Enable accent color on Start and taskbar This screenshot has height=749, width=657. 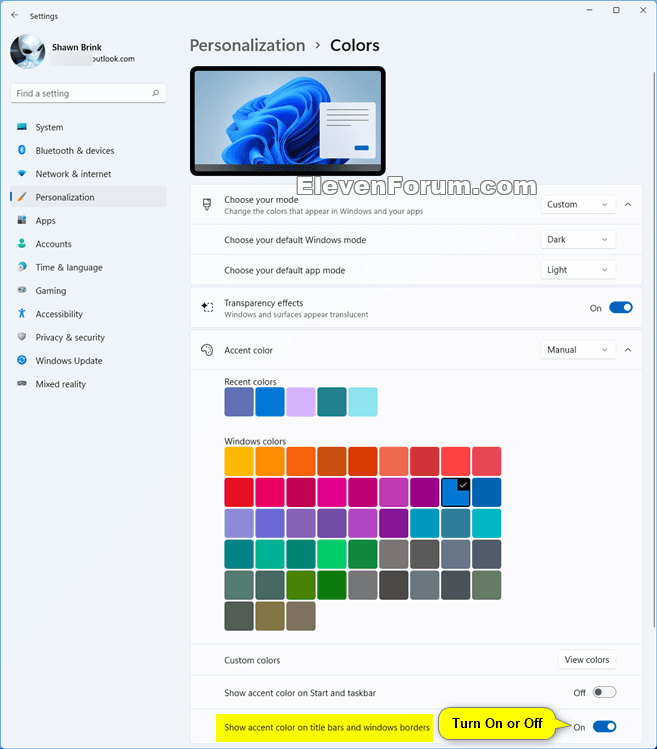[604, 692]
